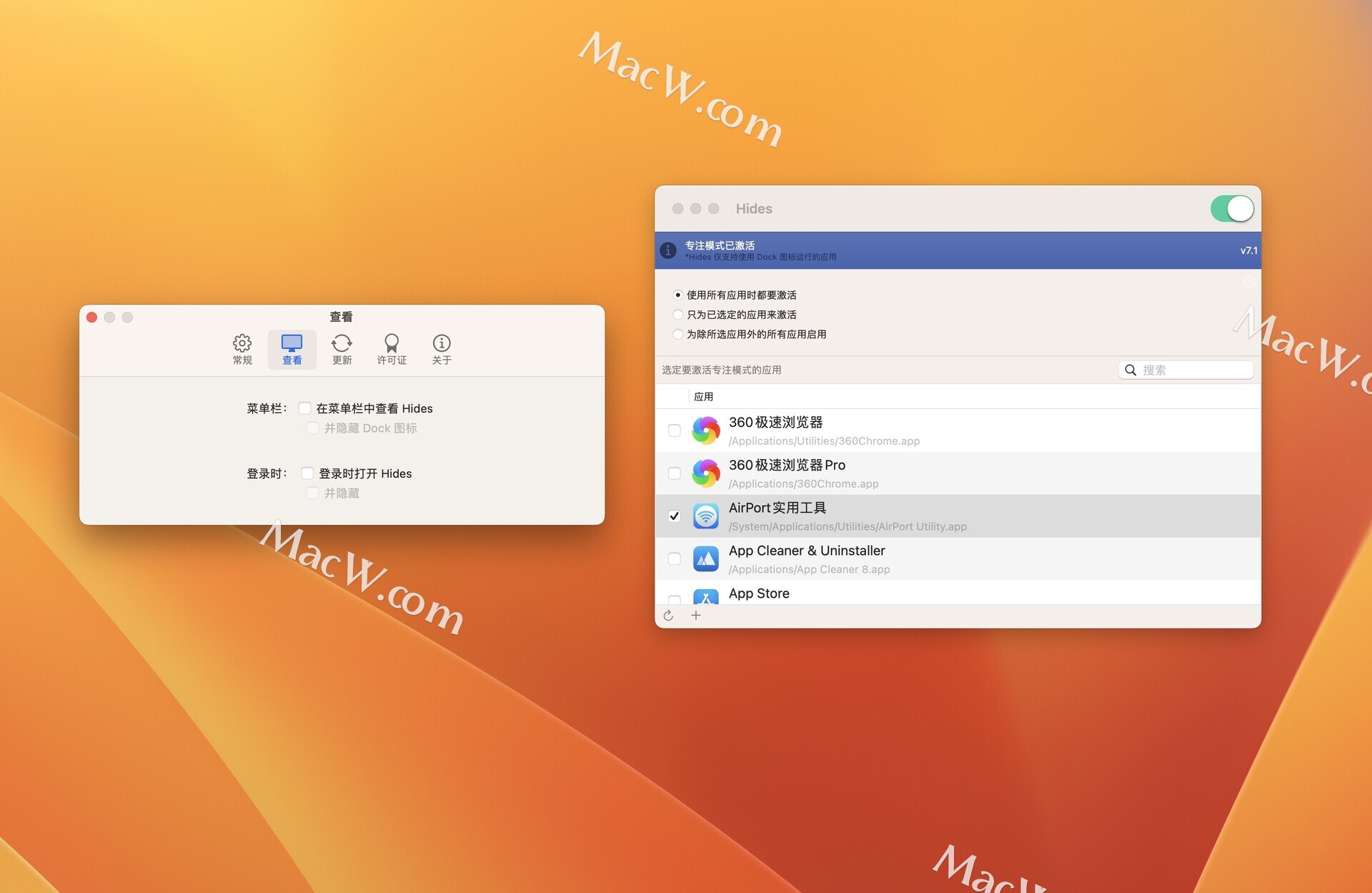Screen dimensions: 1372x893
Task: Click the 应用 column header
Action: point(703,397)
